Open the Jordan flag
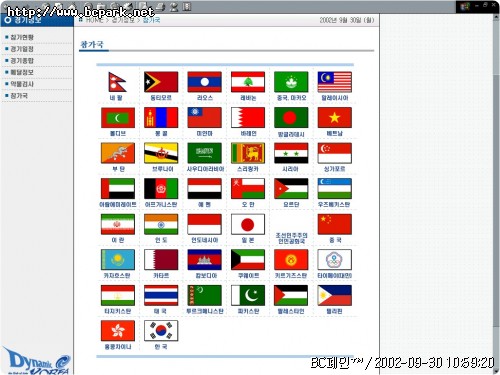 (x=291, y=189)
